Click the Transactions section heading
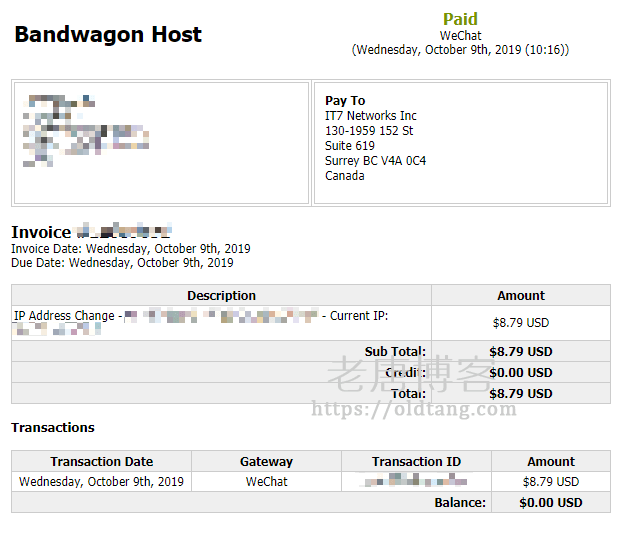This screenshot has width=624, height=552. click(53, 428)
